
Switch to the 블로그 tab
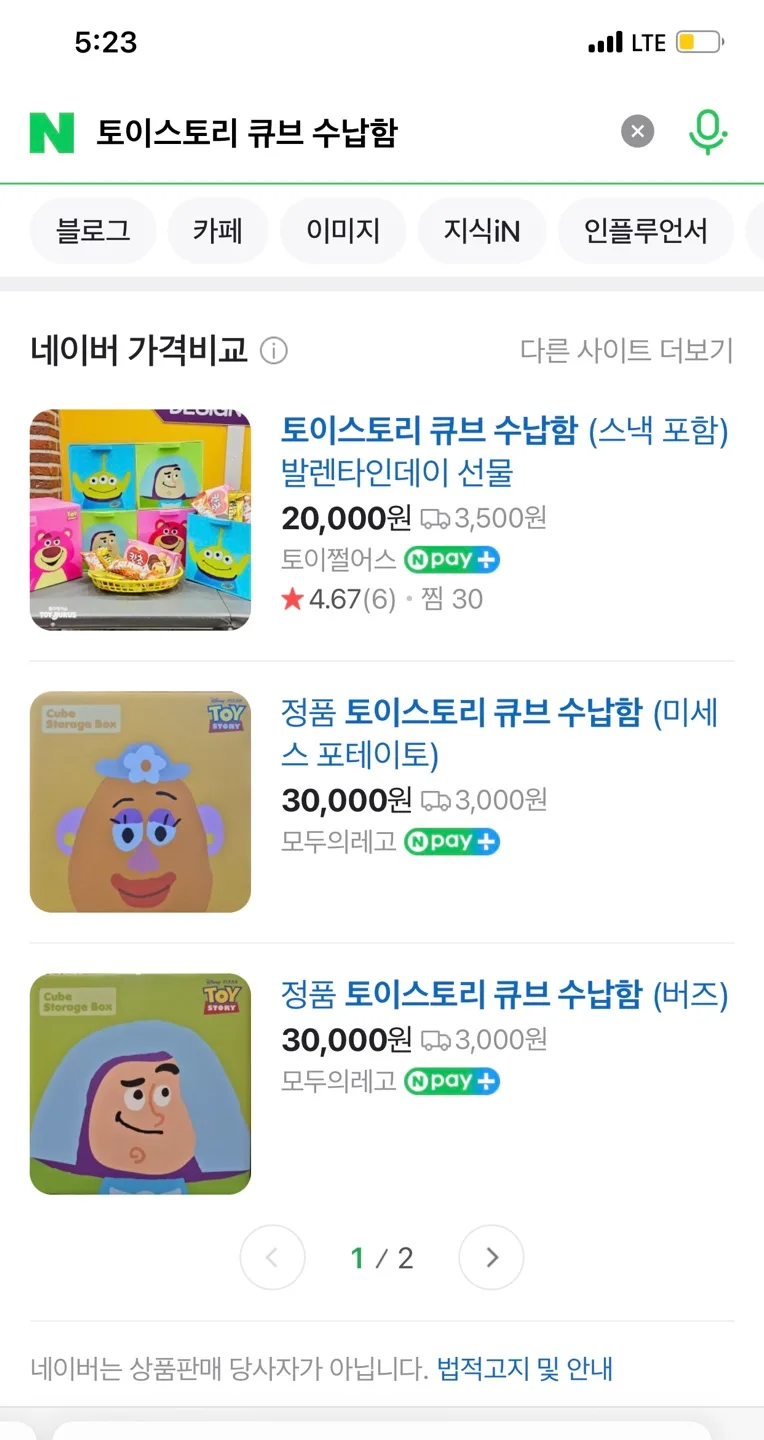(93, 231)
